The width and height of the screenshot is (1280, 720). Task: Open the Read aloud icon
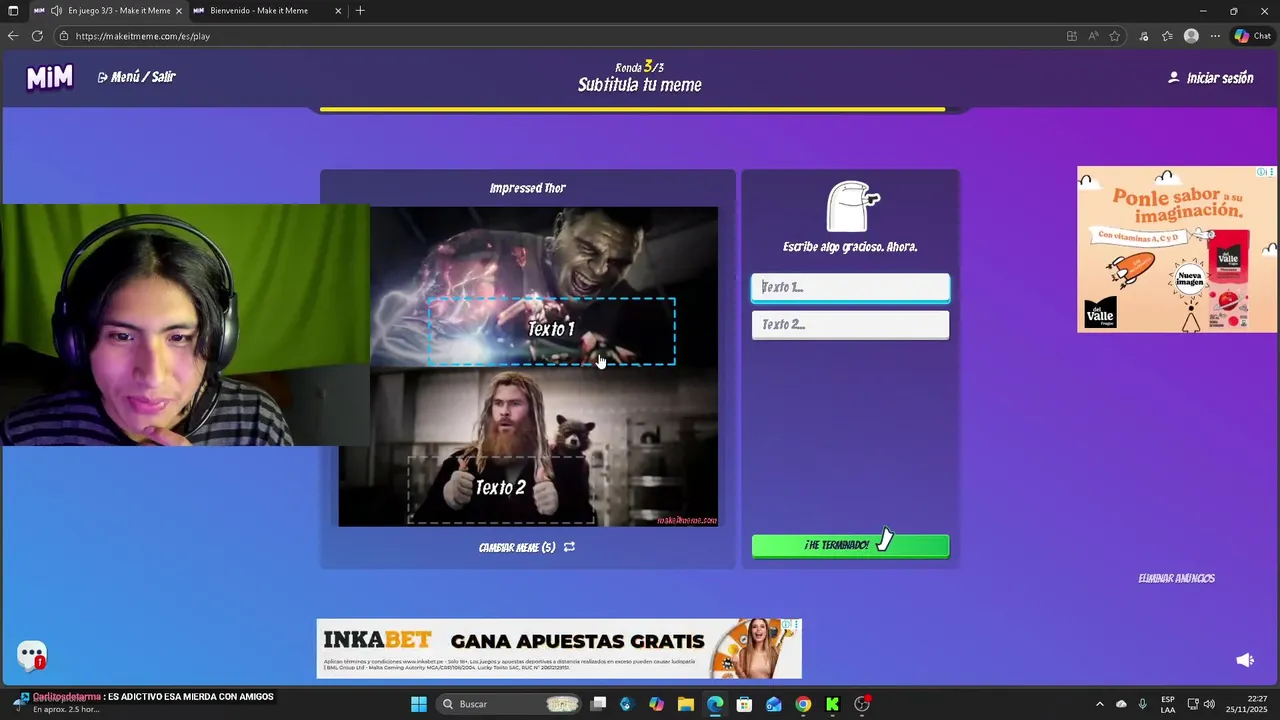pos(1093,36)
